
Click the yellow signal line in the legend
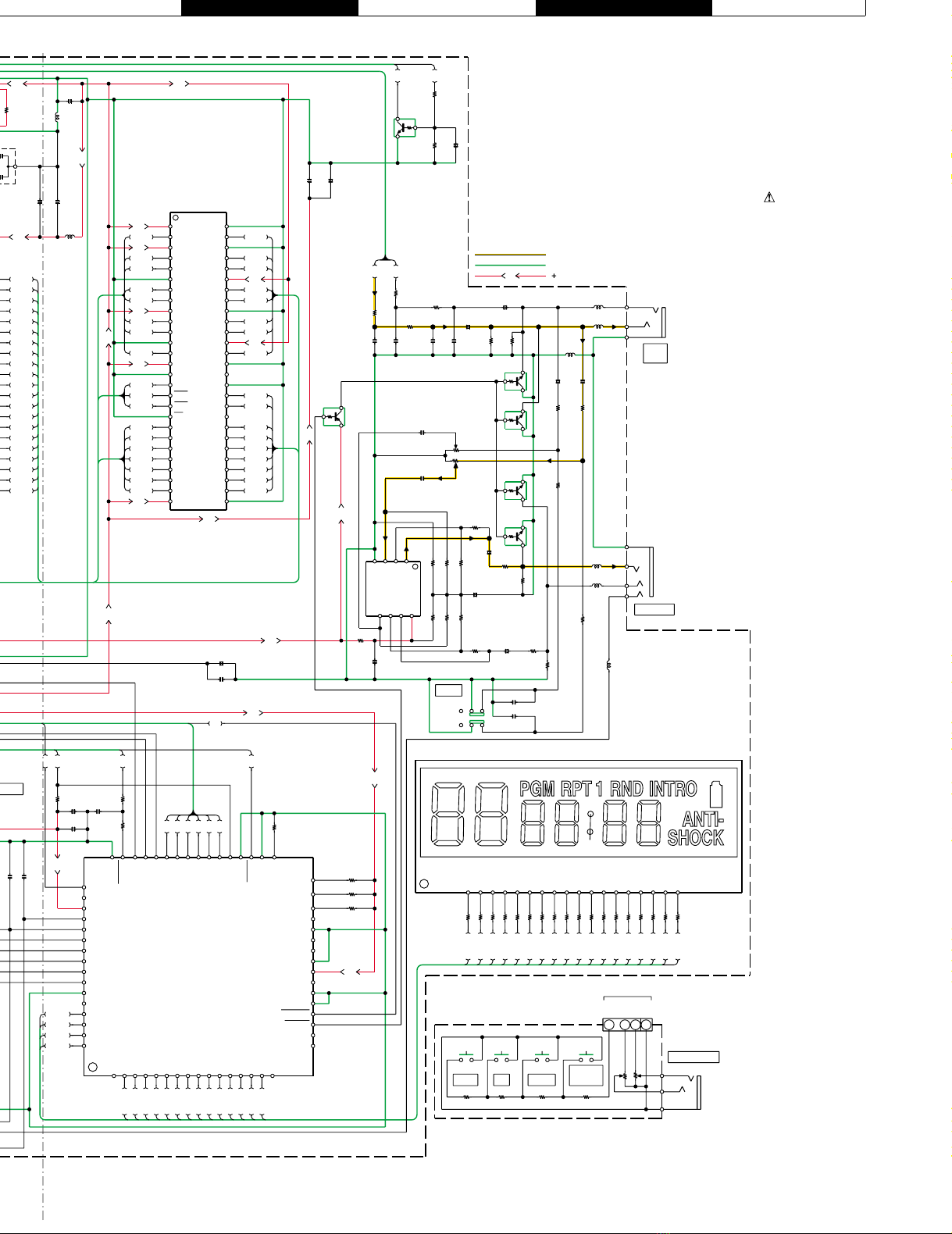click(x=510, y=255)
